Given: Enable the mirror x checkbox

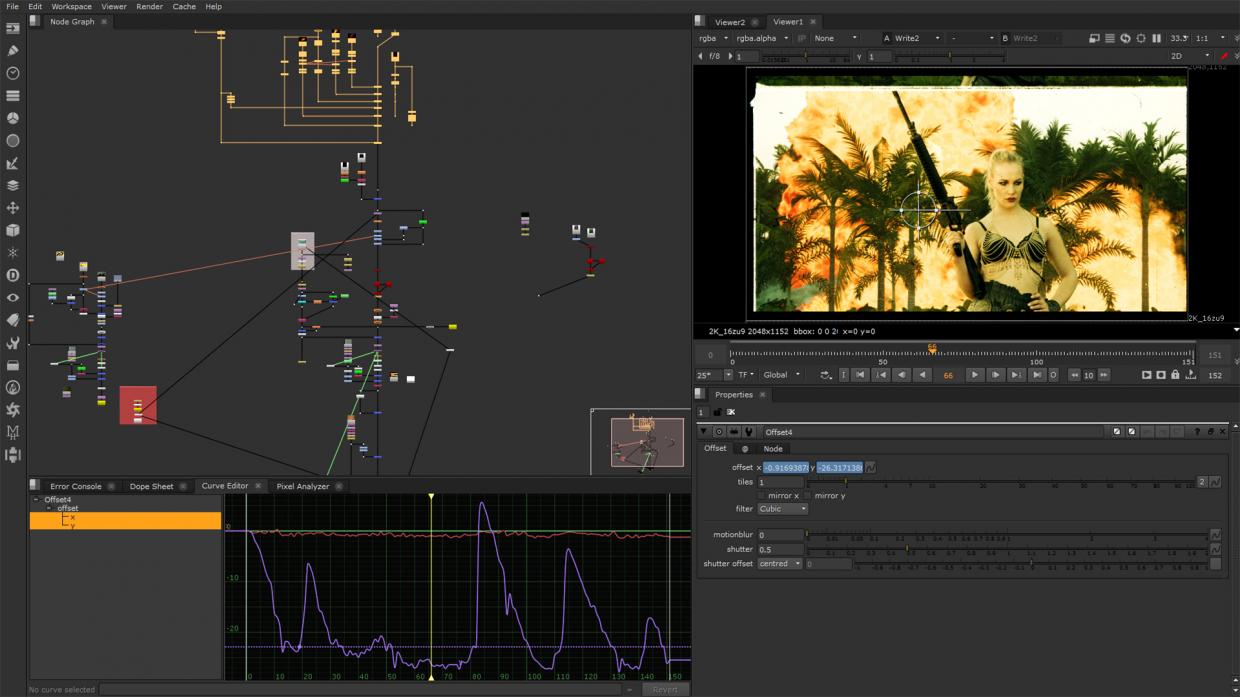Looking at the screenshot, I should (x=761, y=496).
